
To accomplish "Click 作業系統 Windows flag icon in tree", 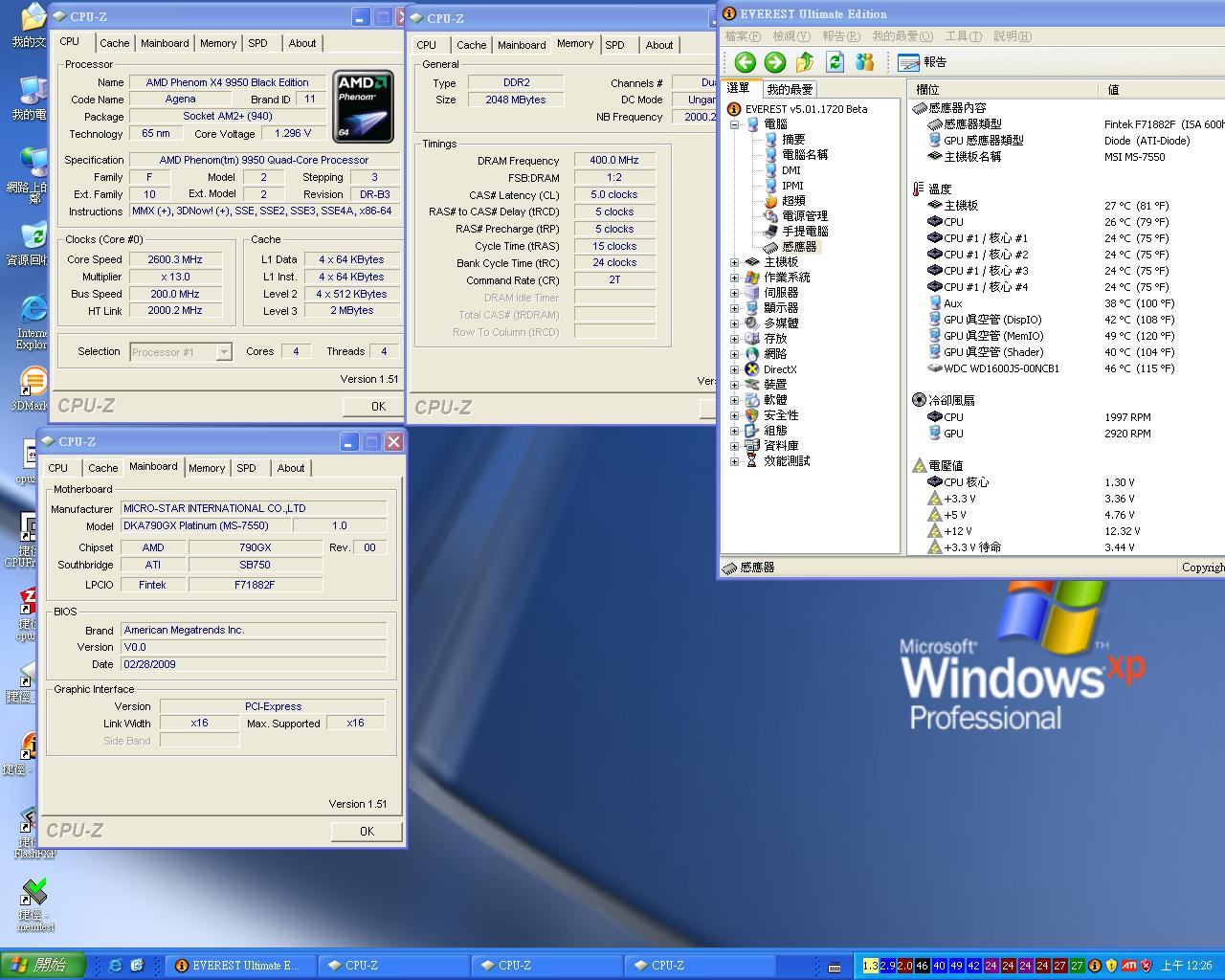I will tap(752, 278).
